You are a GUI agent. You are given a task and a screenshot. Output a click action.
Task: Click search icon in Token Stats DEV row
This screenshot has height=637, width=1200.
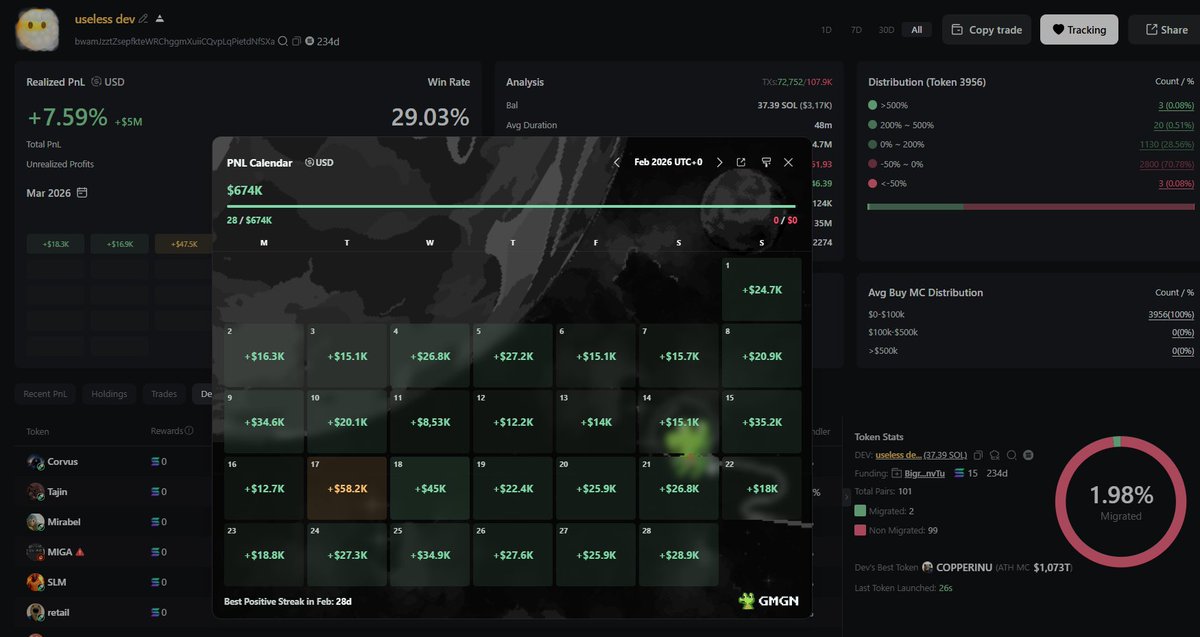1012,455
